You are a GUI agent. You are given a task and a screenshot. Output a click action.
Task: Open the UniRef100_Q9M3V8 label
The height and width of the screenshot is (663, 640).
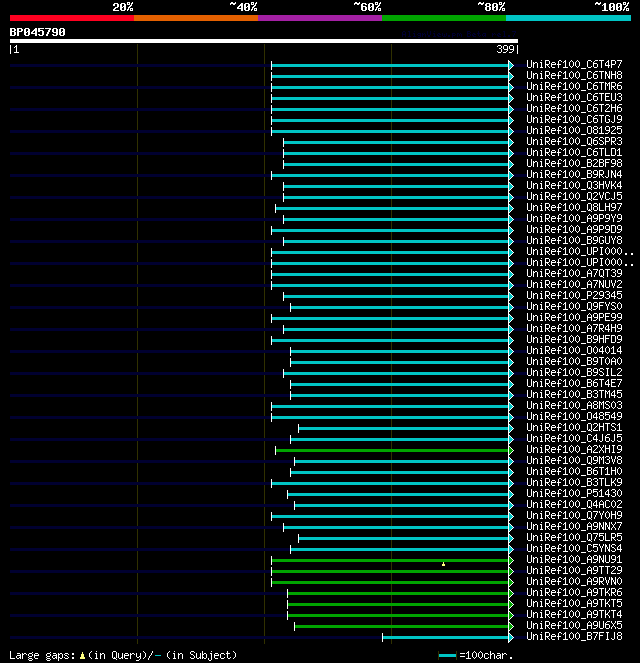(574, 460)
